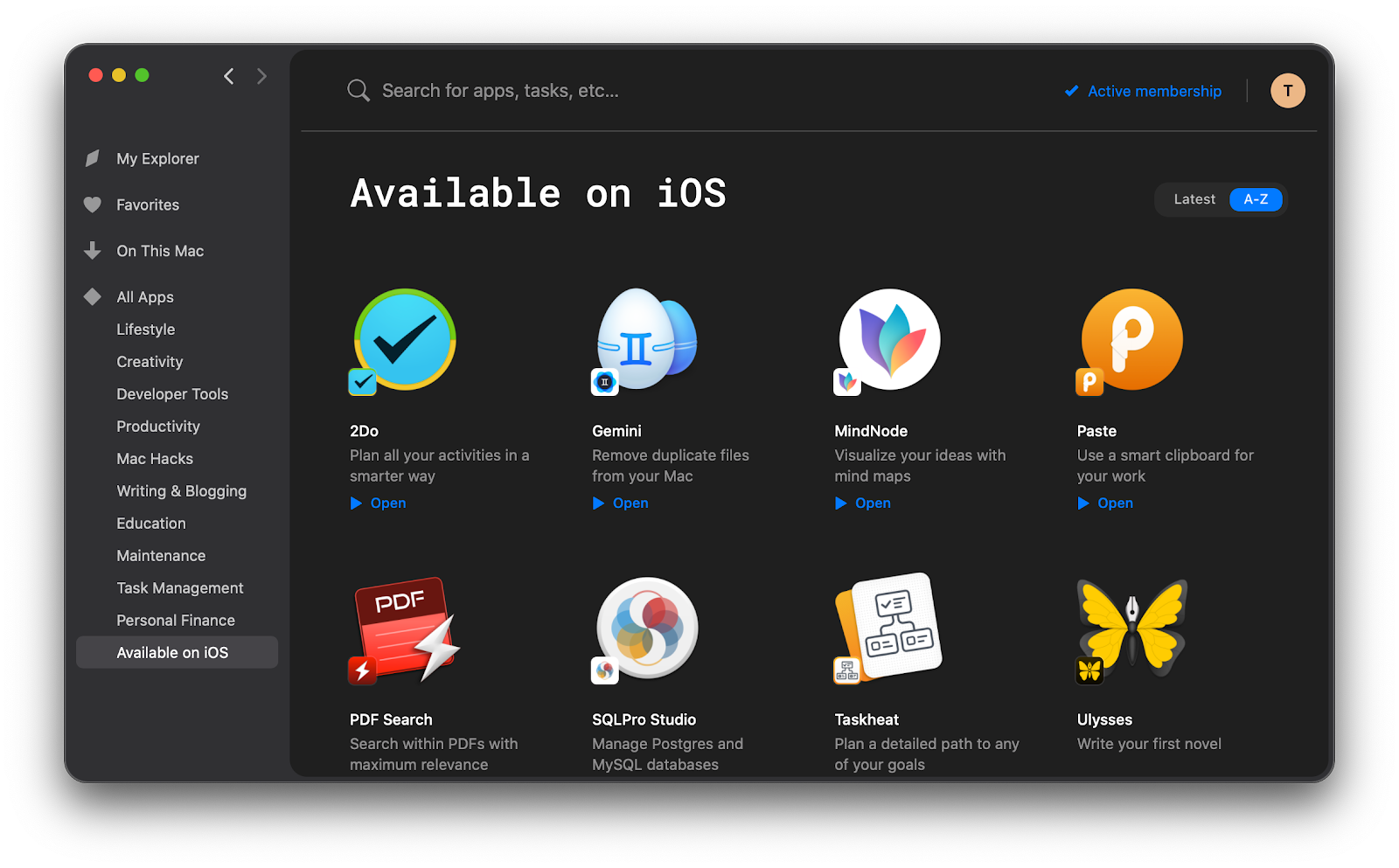Select All Apps in the sidebar
Screen dimensions: 1399x868
pyautogui.click(x=145, y=297)
